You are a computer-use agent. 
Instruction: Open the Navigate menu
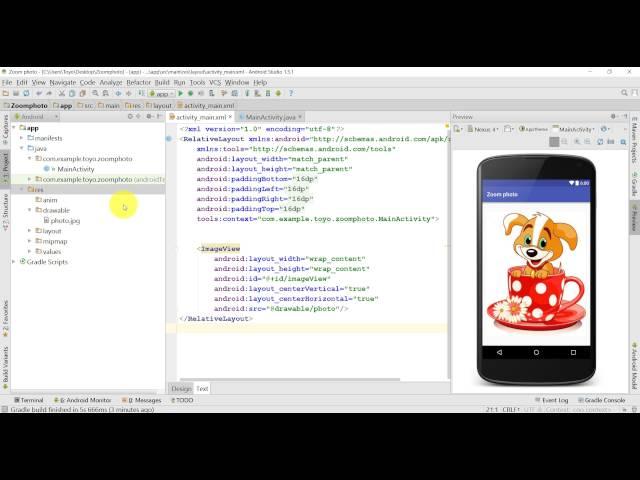pyautogui.click(x=63, y=82)
